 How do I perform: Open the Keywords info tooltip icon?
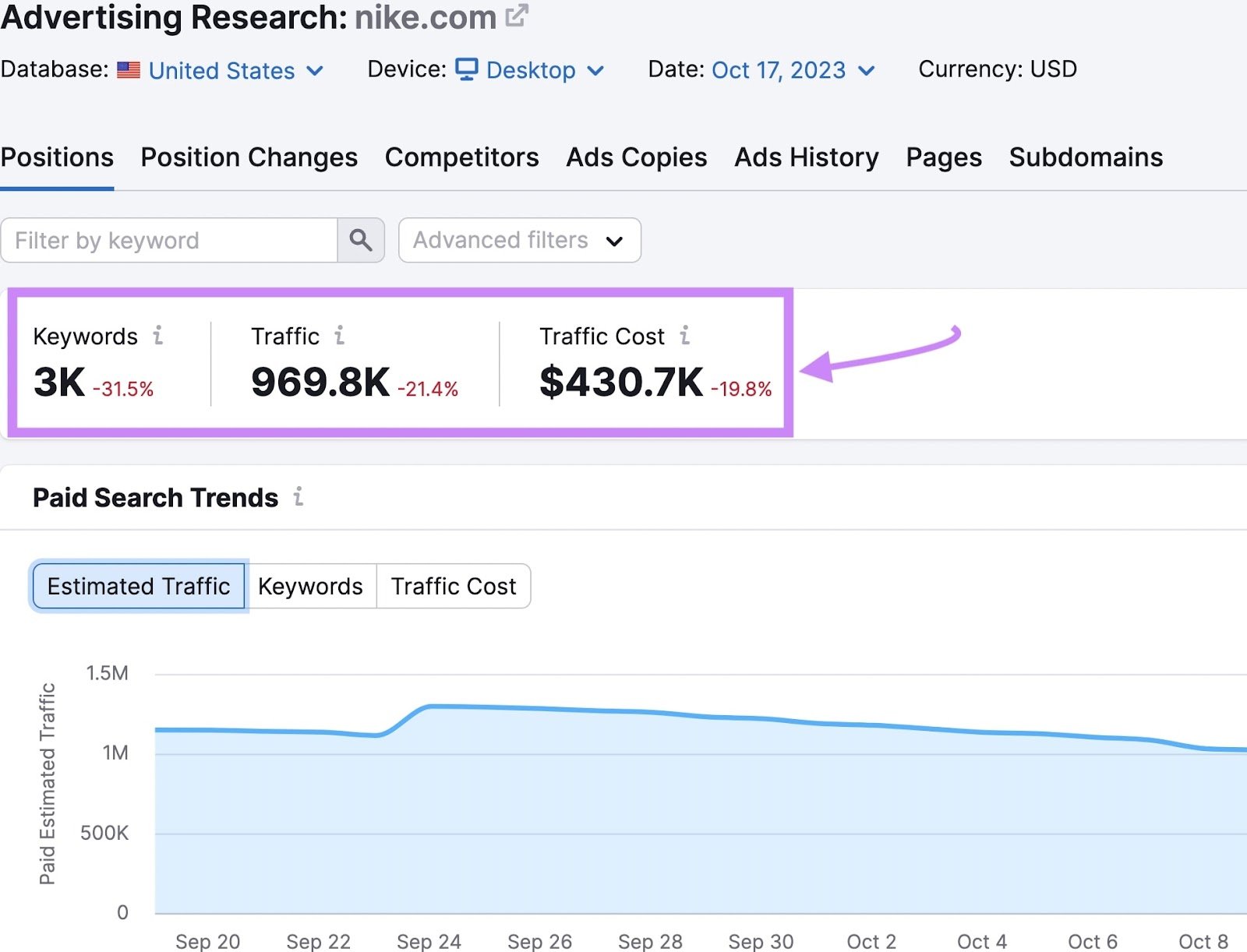click(x=159, y=337)
